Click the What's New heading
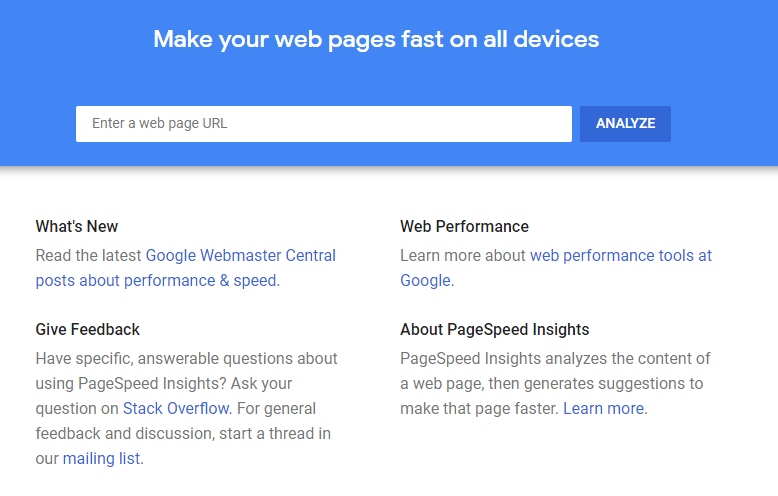 [x=76, y=227]
